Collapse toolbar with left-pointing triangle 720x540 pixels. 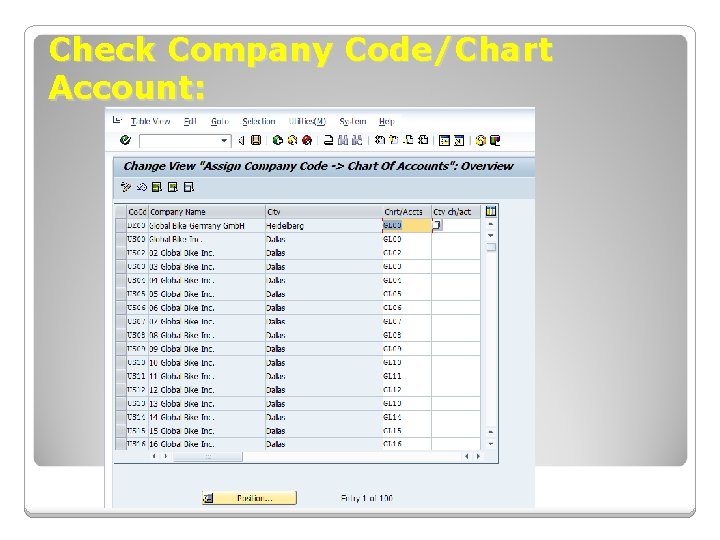[242, 141]
